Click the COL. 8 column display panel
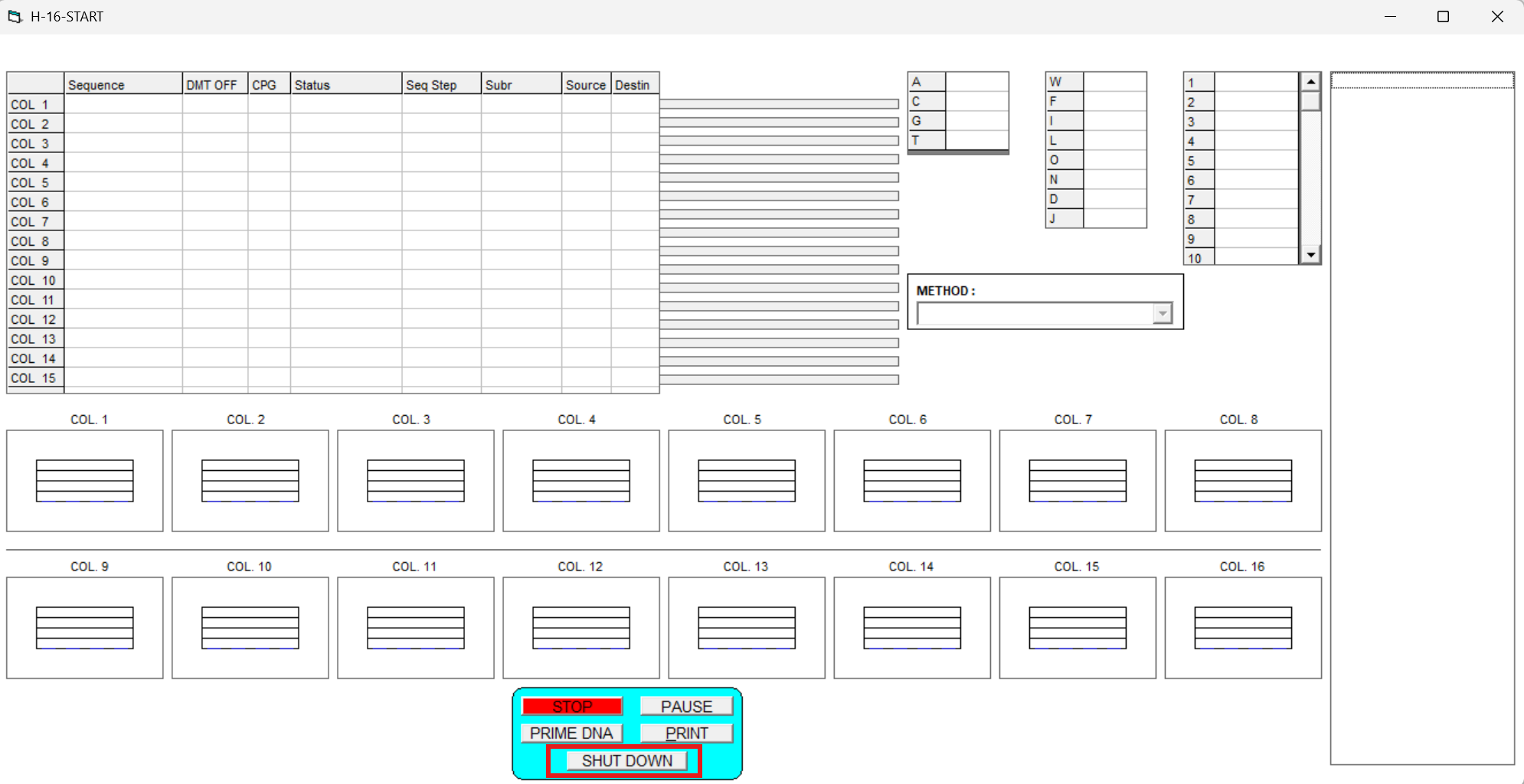This screenshot has width=1524, height=784. 1243,481
